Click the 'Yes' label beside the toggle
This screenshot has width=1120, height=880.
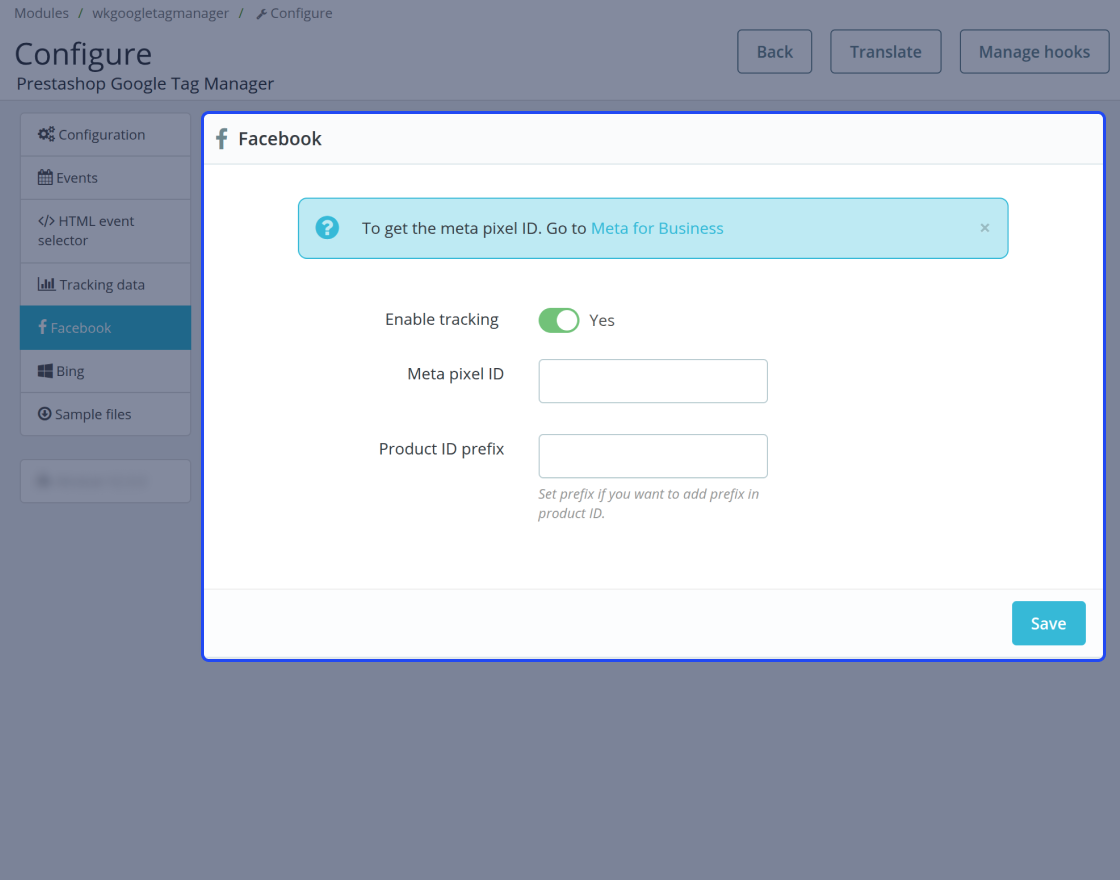pos(602,321)
